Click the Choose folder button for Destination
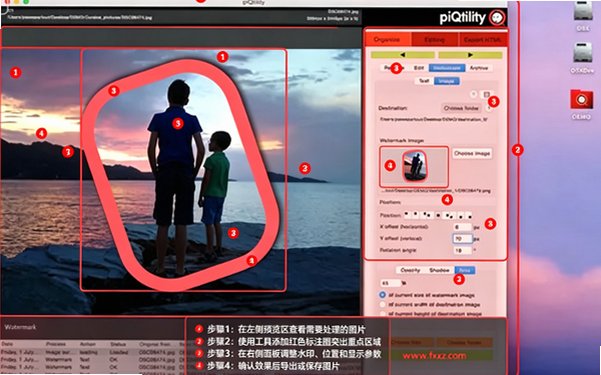This screenshot has width=601, height=375. (461, 108)
